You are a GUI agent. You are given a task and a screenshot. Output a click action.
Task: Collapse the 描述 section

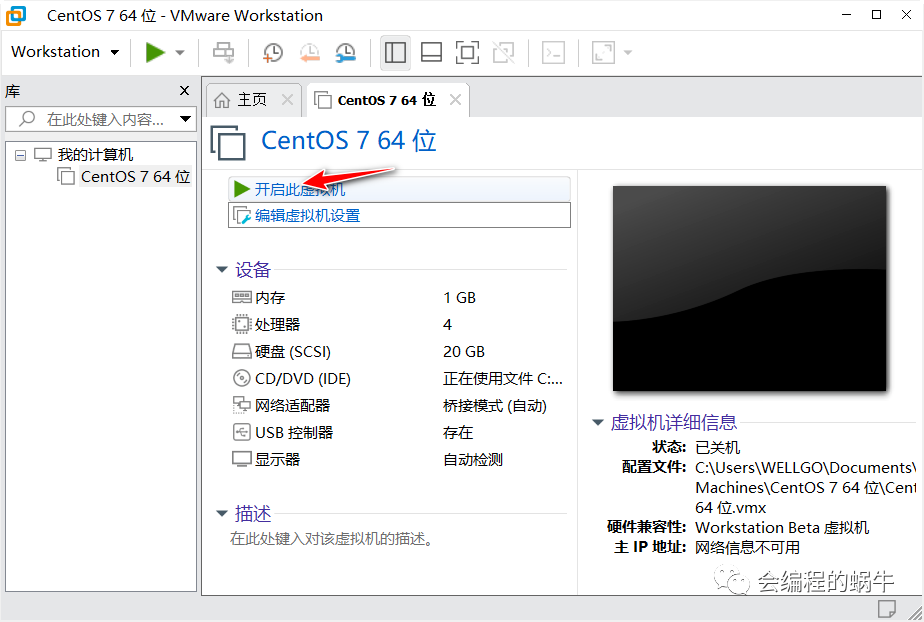point(222,514)
